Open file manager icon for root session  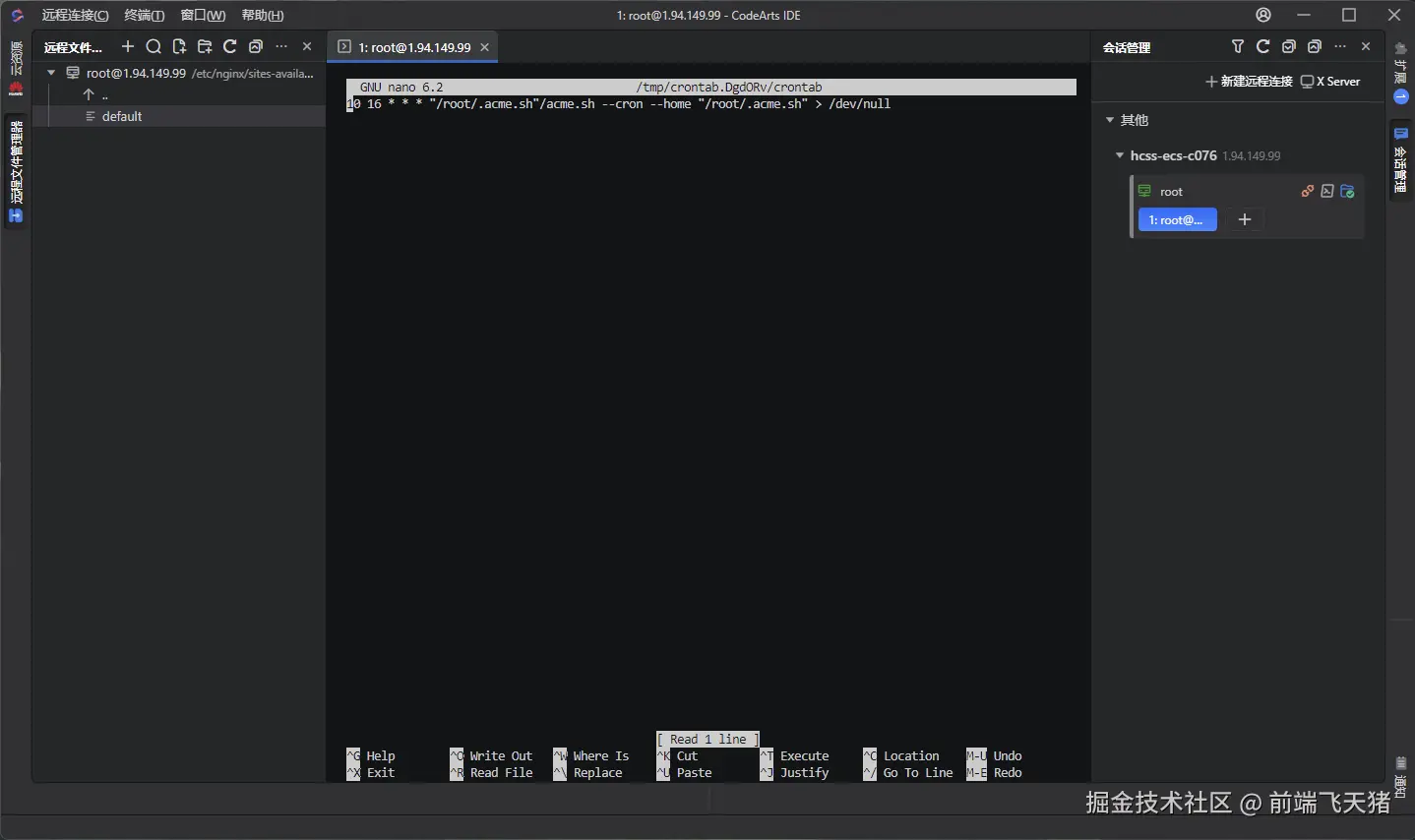(x=1348, y=191)
